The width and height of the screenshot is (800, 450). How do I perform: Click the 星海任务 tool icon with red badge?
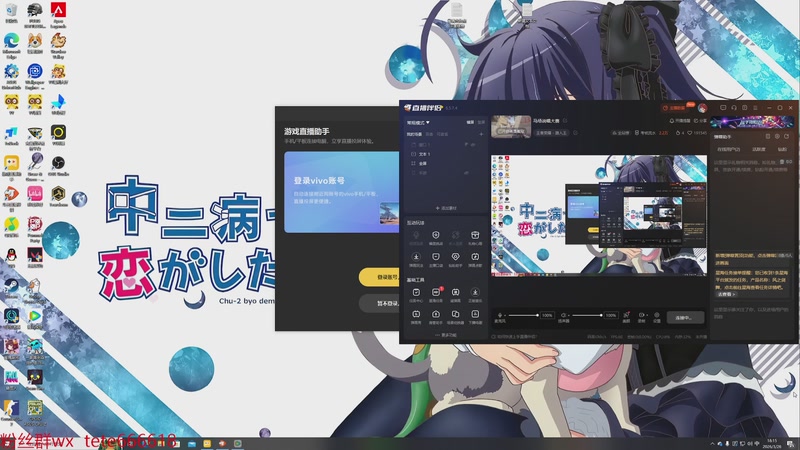point(436,292)
